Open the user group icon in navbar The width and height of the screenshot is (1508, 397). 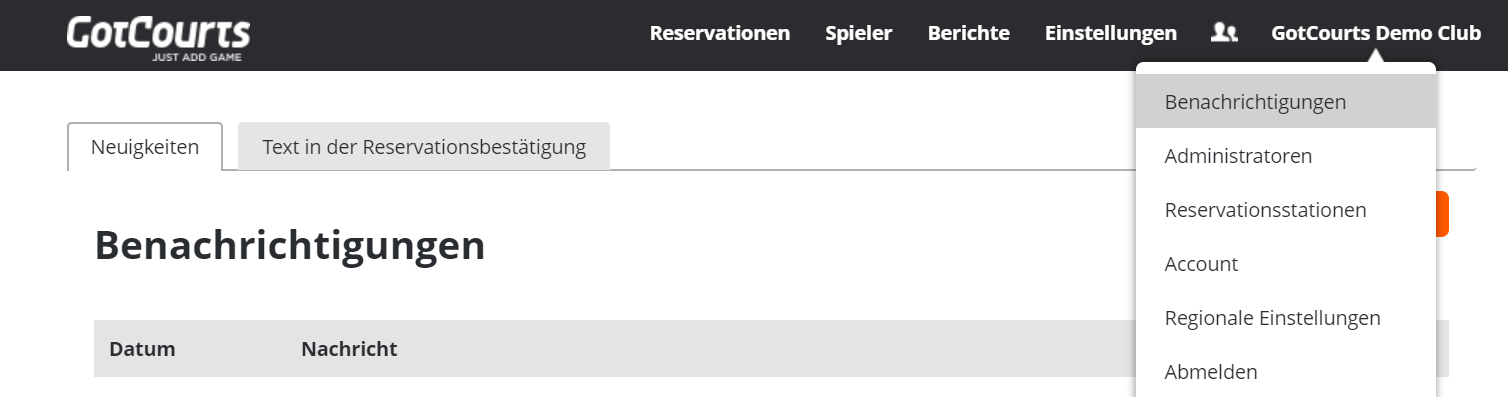pos(1224,33)
